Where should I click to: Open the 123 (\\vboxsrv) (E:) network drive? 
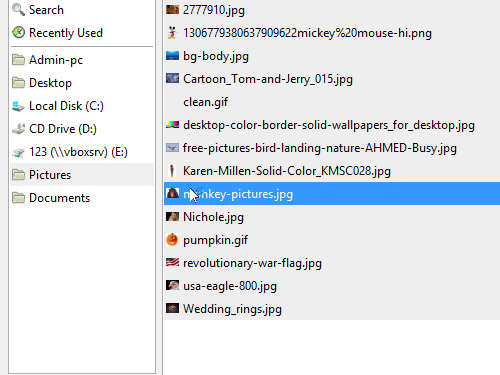70,152
